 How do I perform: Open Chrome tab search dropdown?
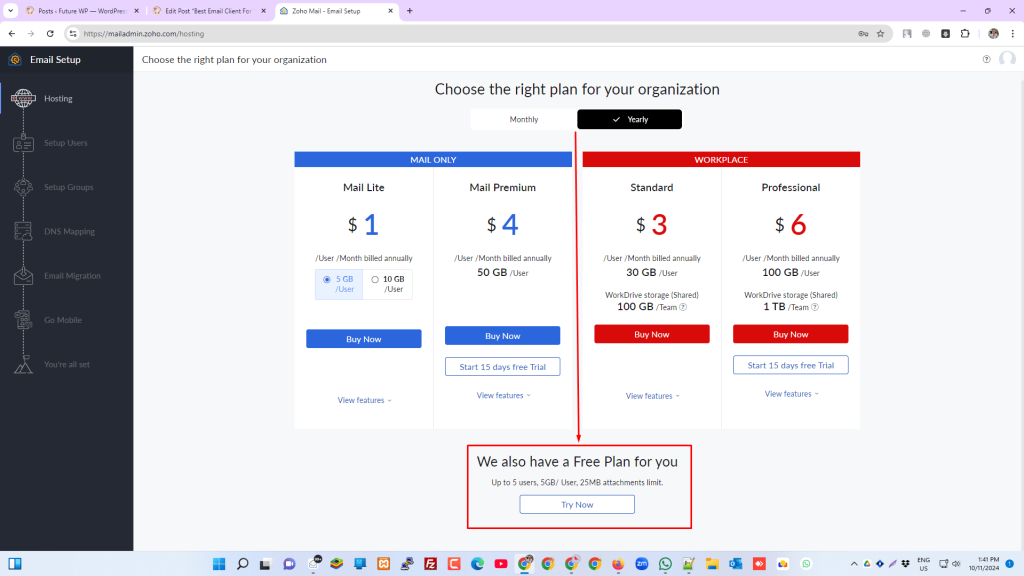pyautogui.click(x=10, y=11)
